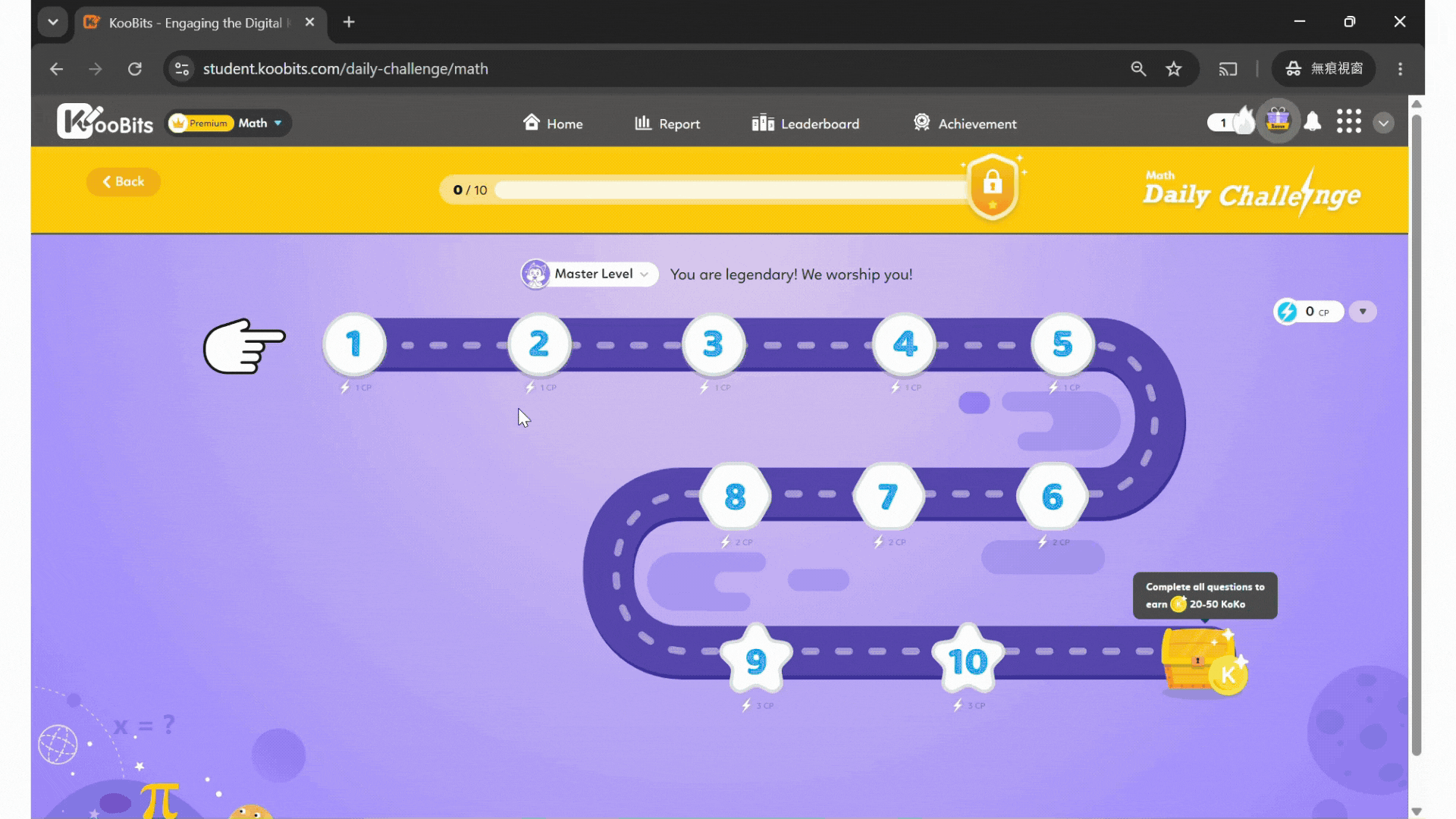The width and height of the screenshot is (1456, 819).
Task: Open question 8 hexagon node
Action: tap(735, 497)
